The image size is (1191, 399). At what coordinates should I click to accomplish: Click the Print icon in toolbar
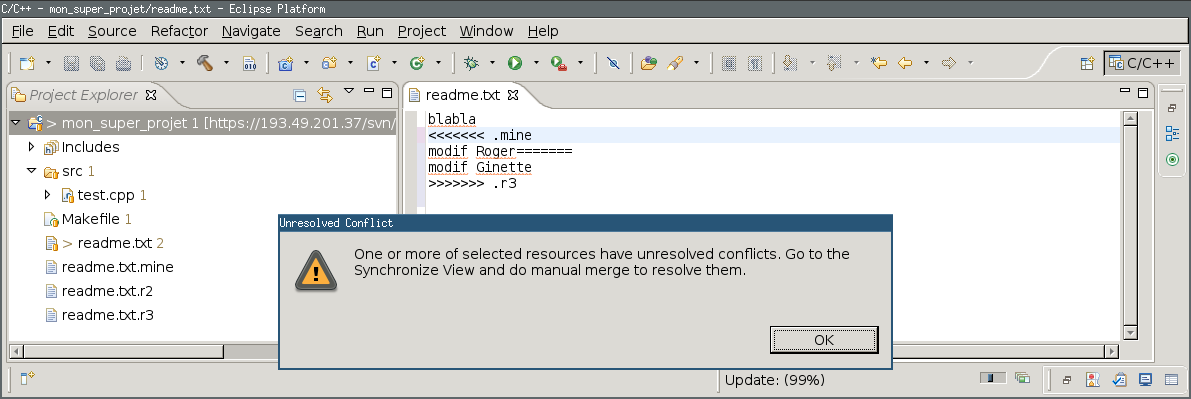click(124, 63)
